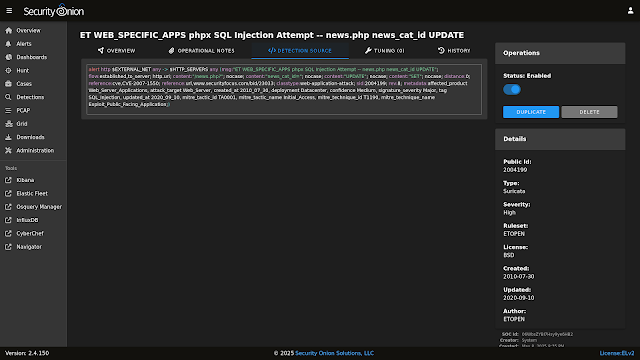
Task: Click the License value BSD
Action: [x=509, y=255]
